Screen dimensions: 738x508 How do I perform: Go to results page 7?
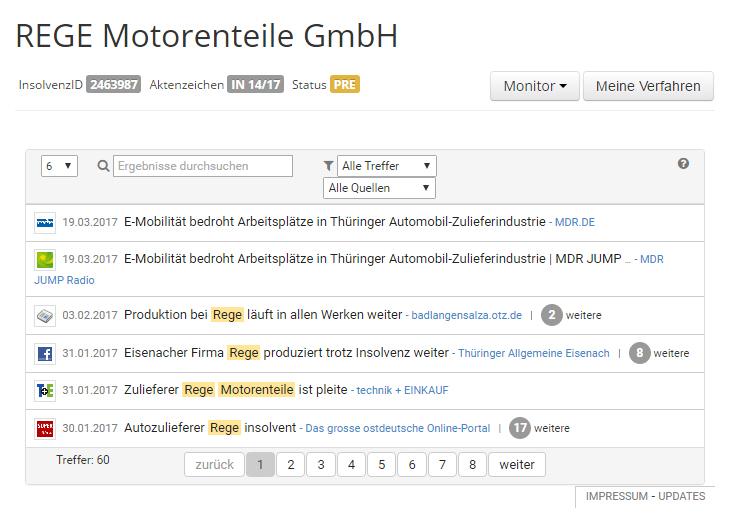442,465
